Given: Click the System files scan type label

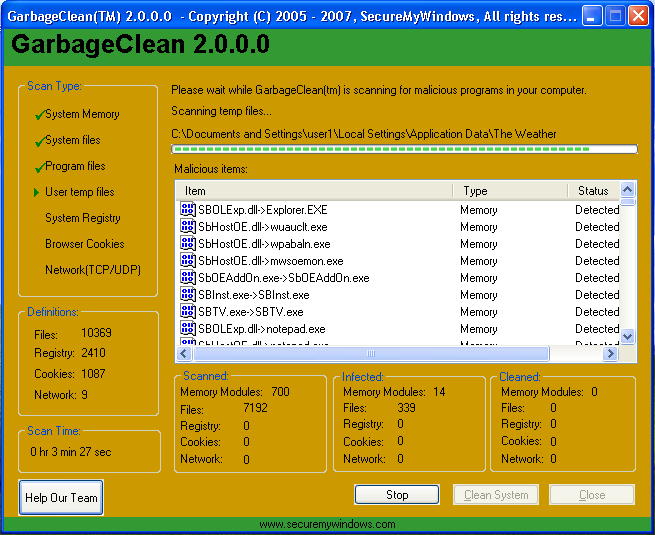Looking at the screenshot, I should point(73,140).
